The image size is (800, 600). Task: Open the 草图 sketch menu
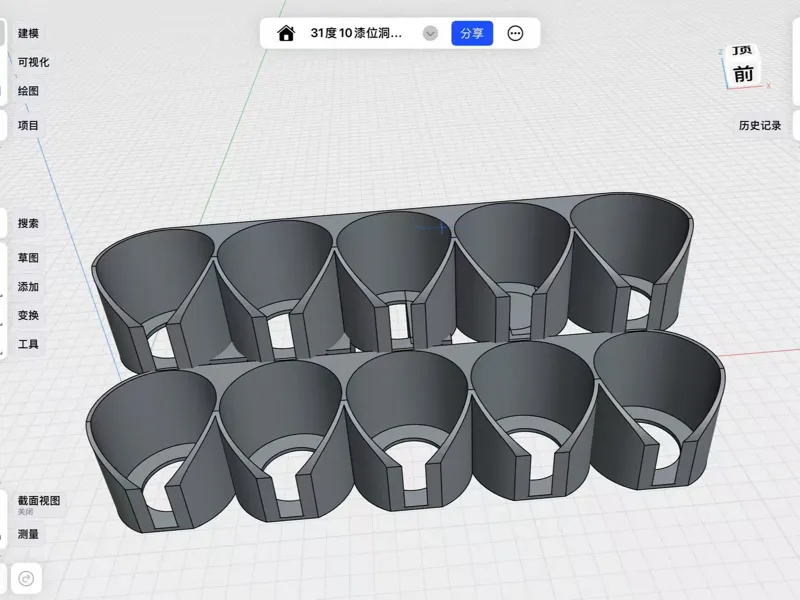pyautogui.click(x=28, y=258)
